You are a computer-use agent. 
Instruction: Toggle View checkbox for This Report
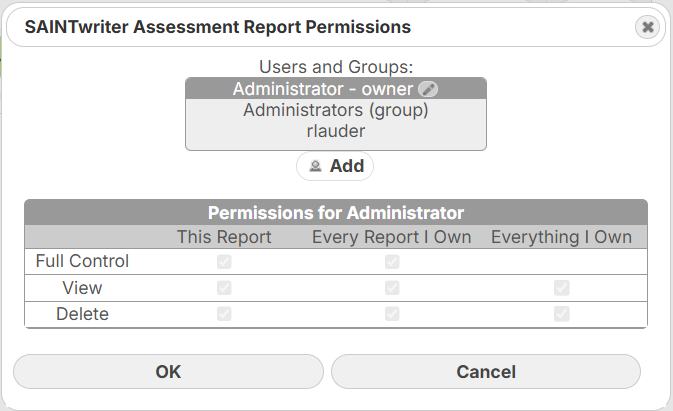pos(224,288)
